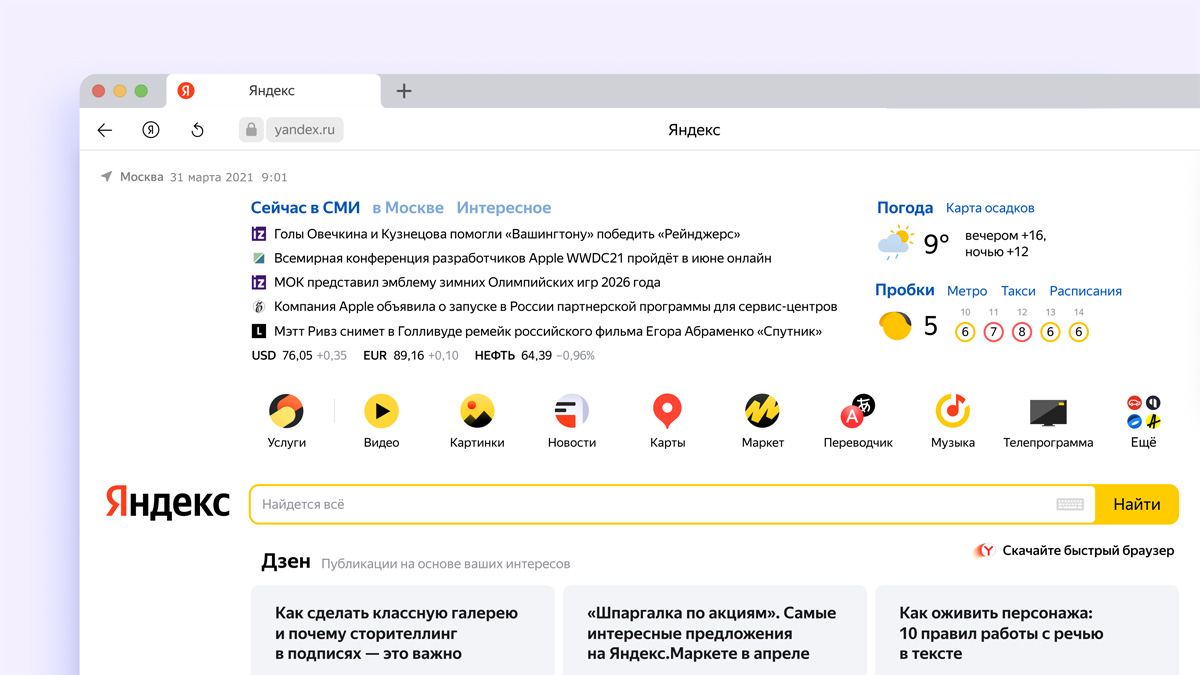Open the Телепрограмма TV icon
1200x675 pixels.
tap(1048, 411)
